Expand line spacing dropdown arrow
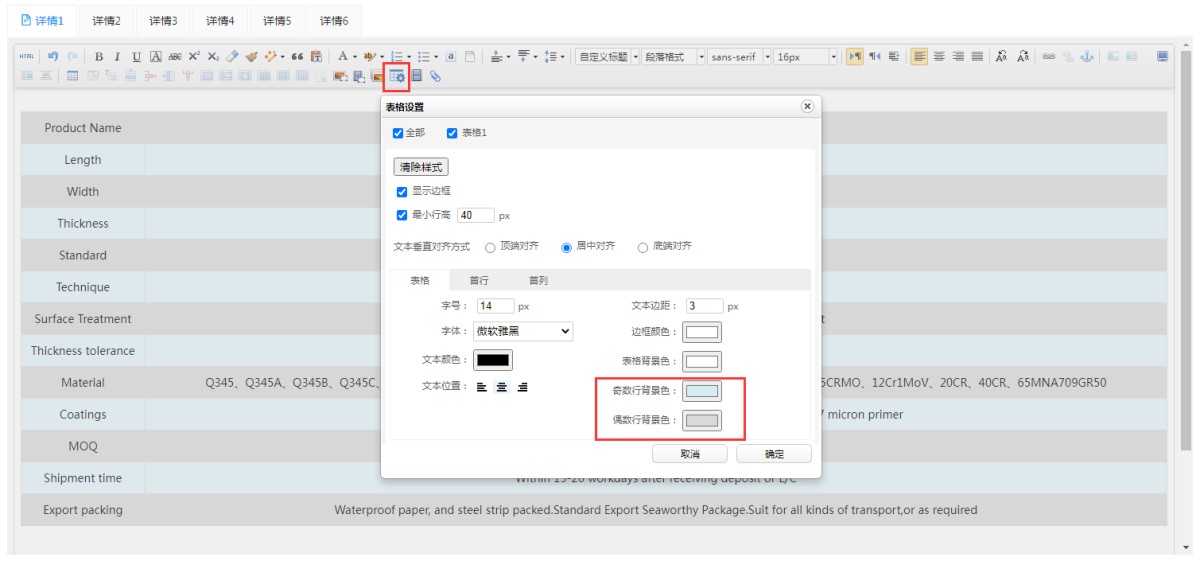Image resolution: width=1200 pixels, height=561 pixels. coord(563,57)
